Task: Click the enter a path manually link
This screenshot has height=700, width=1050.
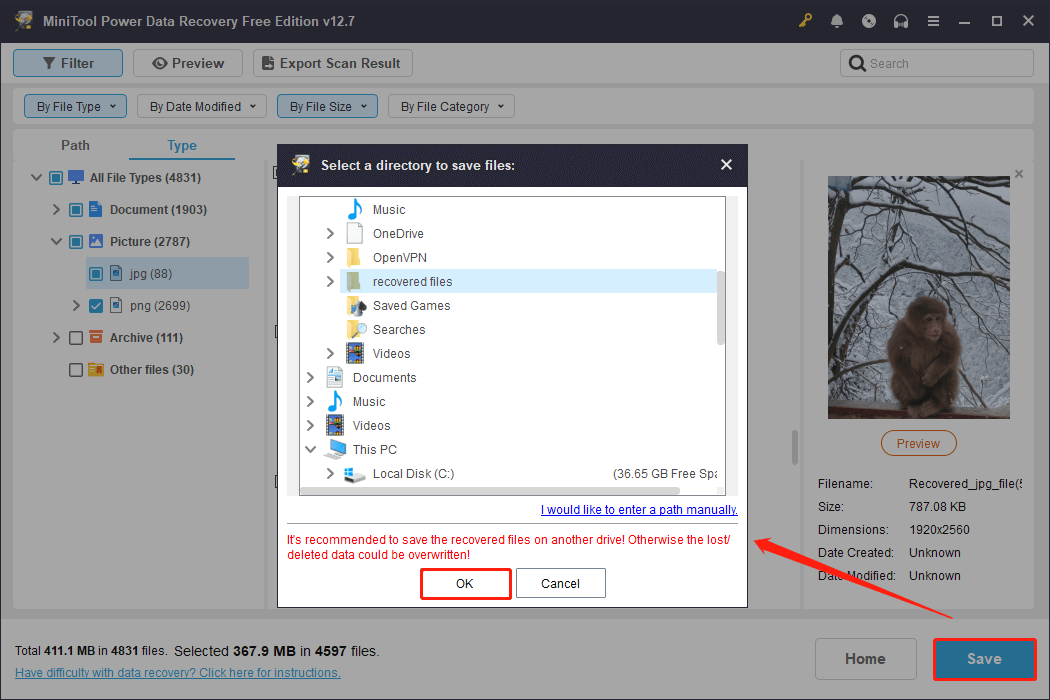Action: (x=638, y=509)
